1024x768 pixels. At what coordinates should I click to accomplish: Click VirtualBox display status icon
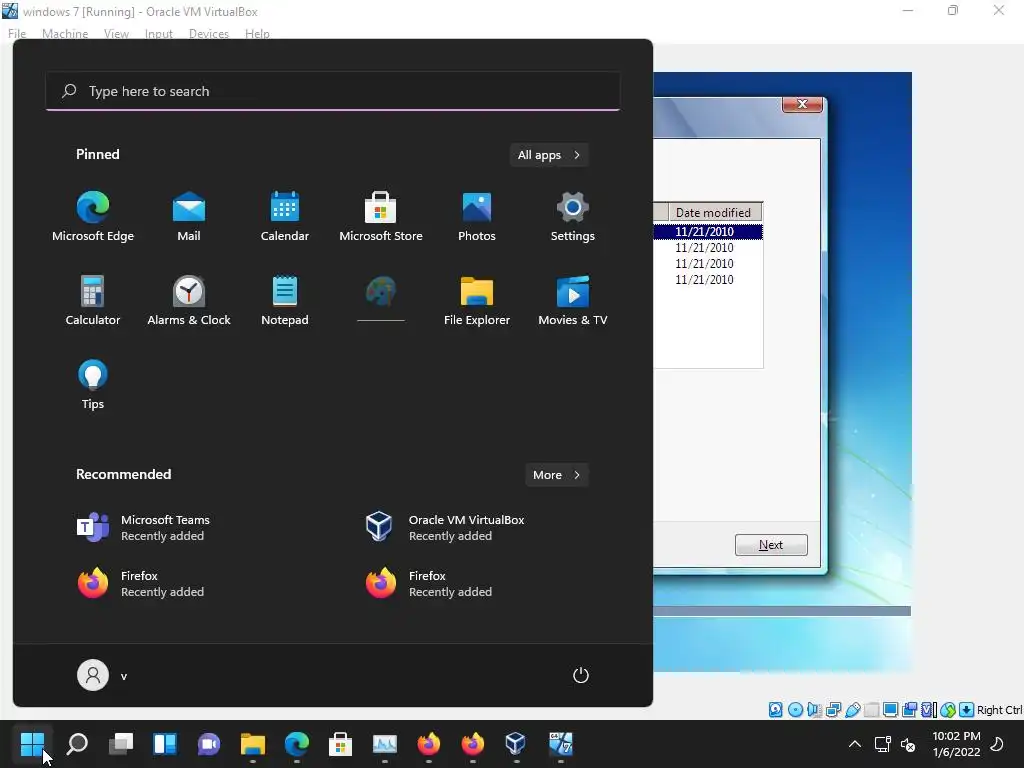(890, 710)
